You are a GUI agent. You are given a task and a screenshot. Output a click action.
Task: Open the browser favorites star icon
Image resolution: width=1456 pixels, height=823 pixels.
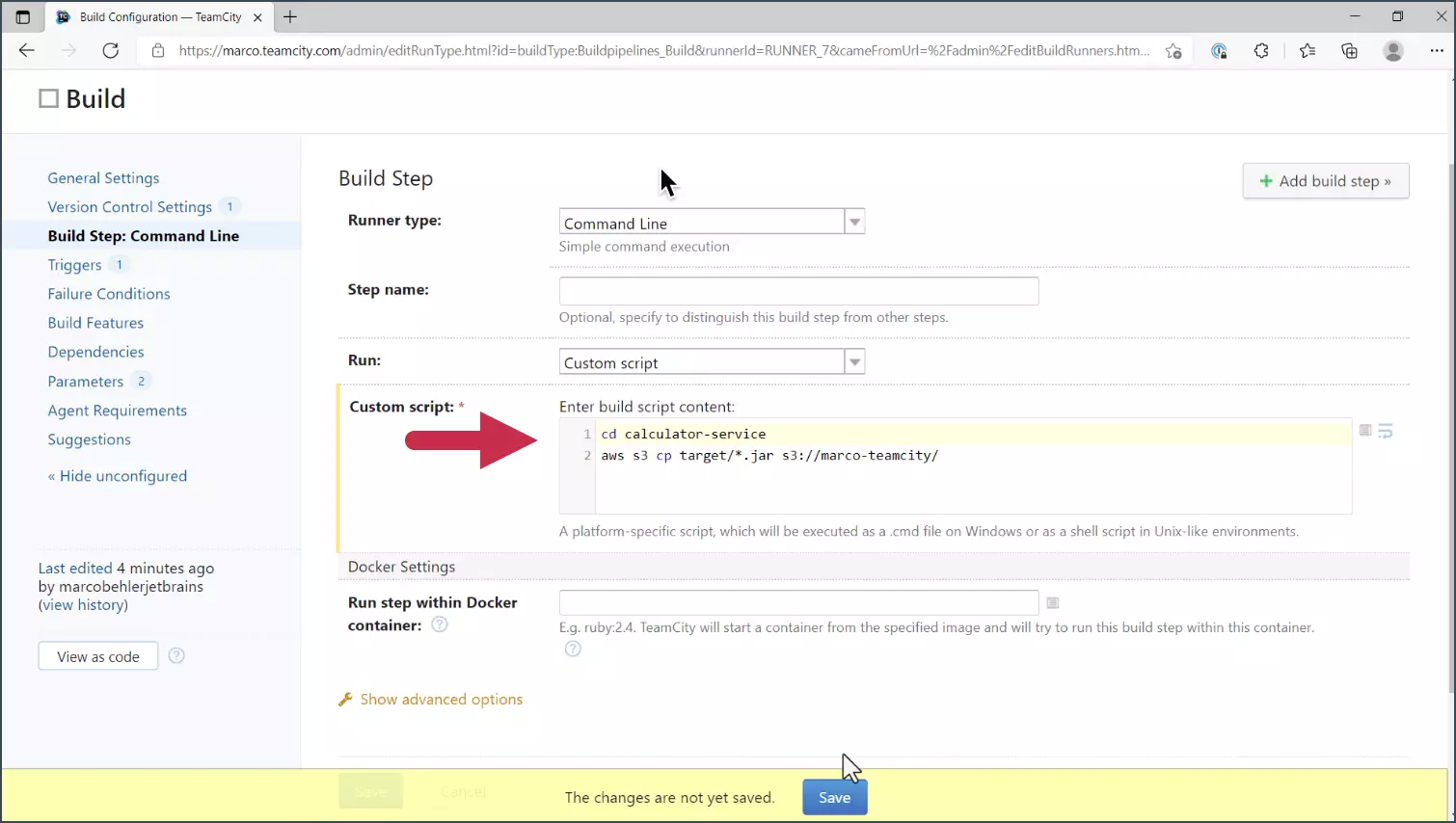point(1307,51)
